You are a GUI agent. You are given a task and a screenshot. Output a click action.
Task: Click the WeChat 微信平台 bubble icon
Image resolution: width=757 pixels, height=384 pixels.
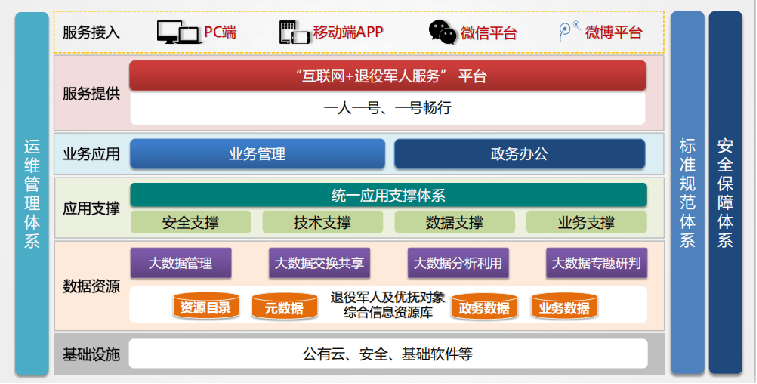pyautogui.click(x=443, y=32)
